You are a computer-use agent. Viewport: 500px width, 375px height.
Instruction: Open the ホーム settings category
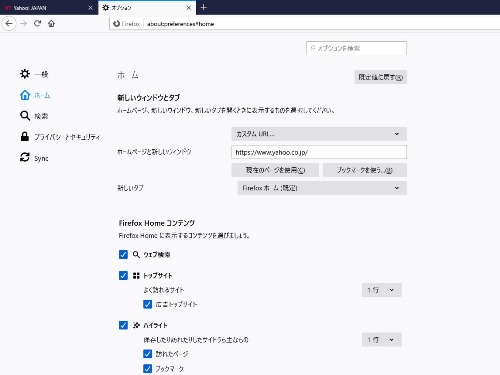35,95
